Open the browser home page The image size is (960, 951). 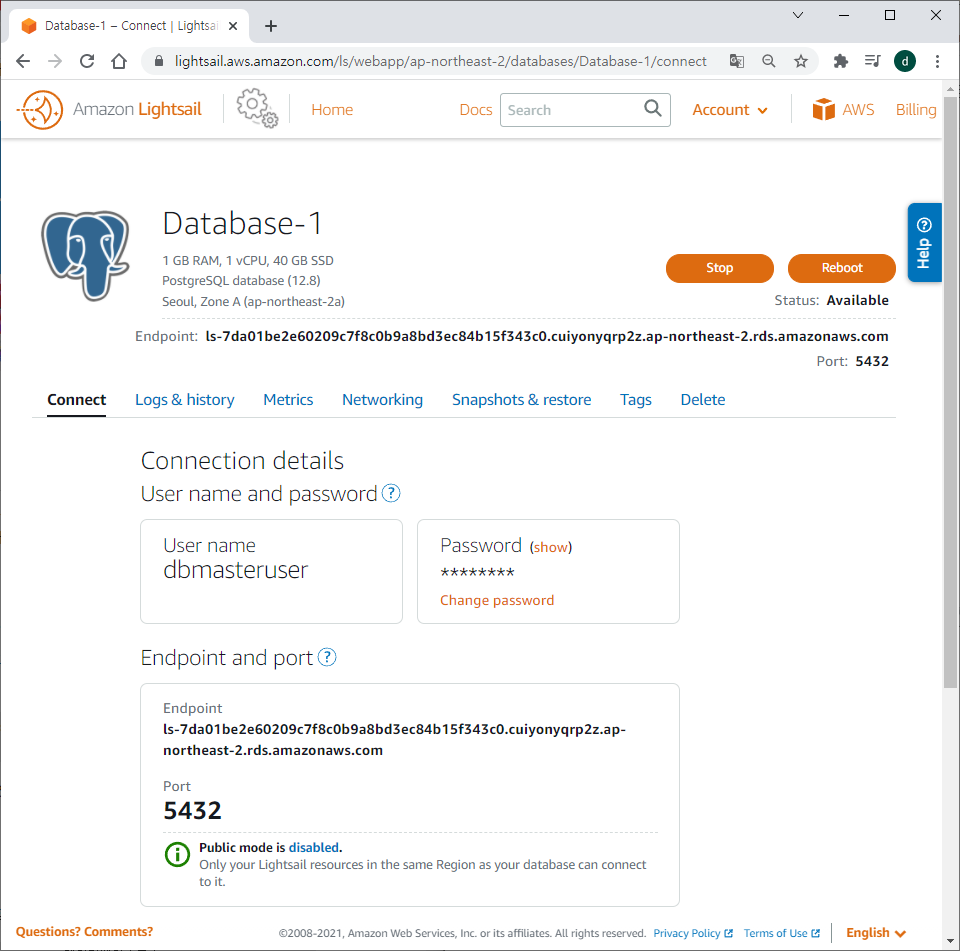click(119, 61)
